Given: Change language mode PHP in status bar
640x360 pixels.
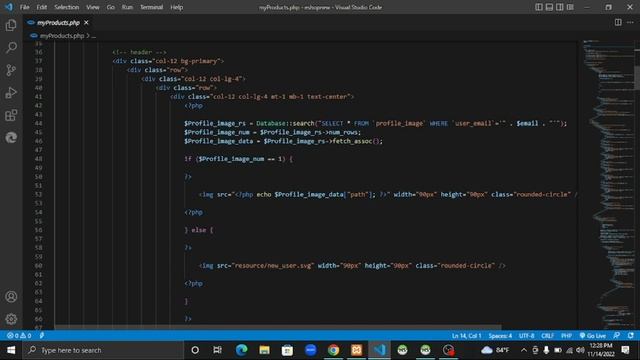Looking at the screenshot, I should tap(566, 336).
